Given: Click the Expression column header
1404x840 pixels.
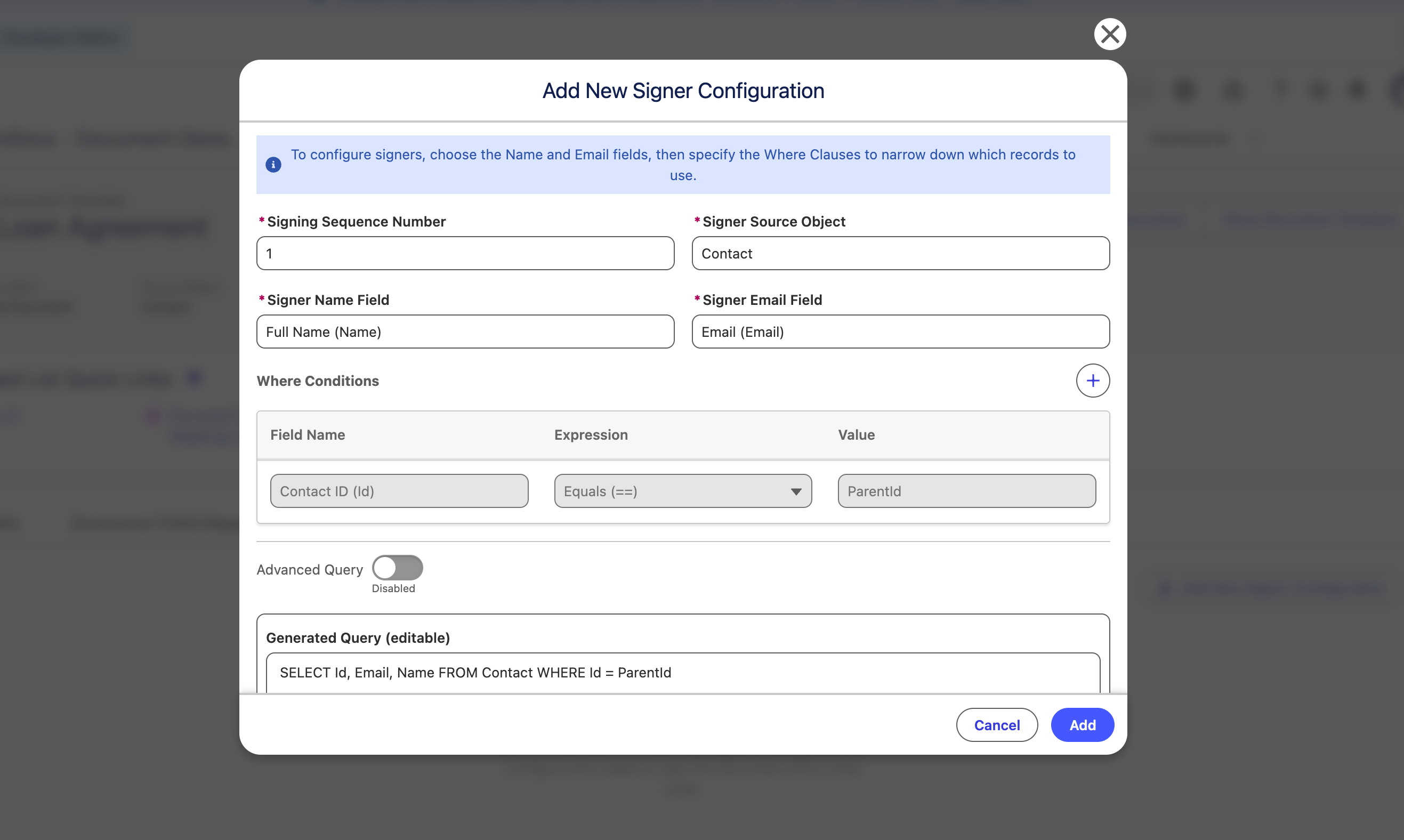Looking at the screenshot, I should click(591, 435).
